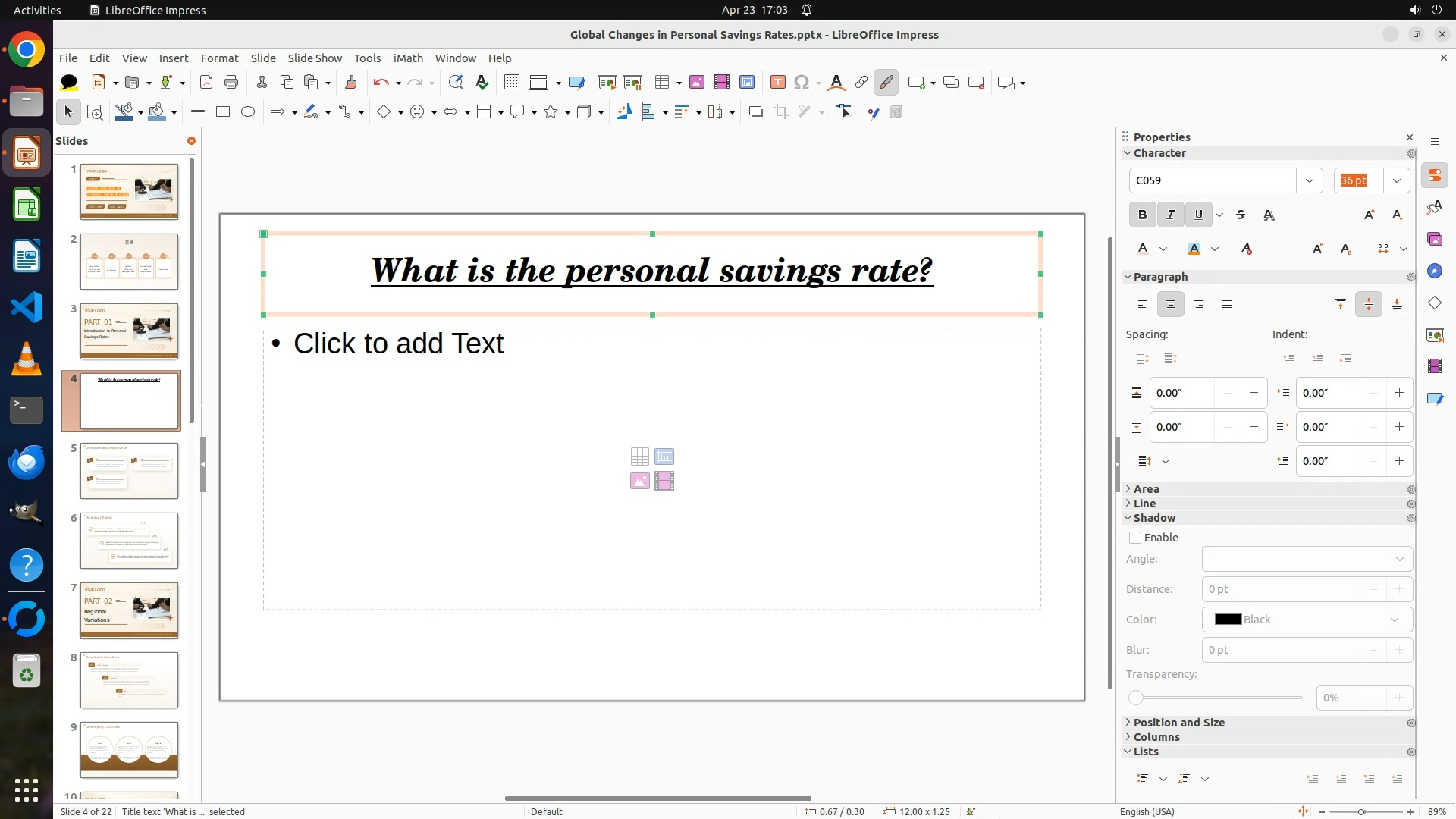Select slide 7 thumbnail Regional Variations
The height and width of the screenshot is (819, 1456).
(x=129, y=610)
